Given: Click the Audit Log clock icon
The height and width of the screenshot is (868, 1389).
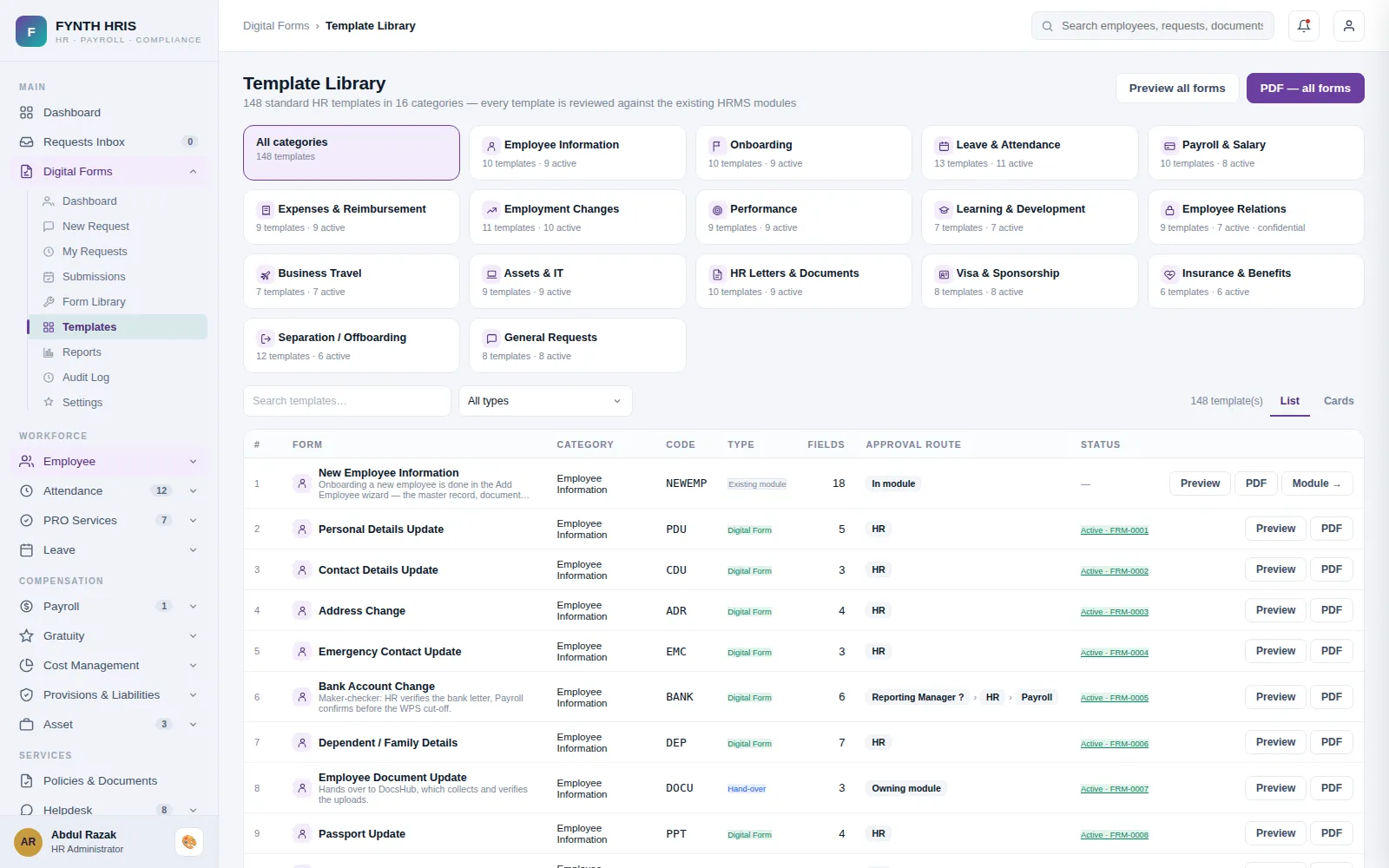Looking at the screenshot, I should [49, 378].
